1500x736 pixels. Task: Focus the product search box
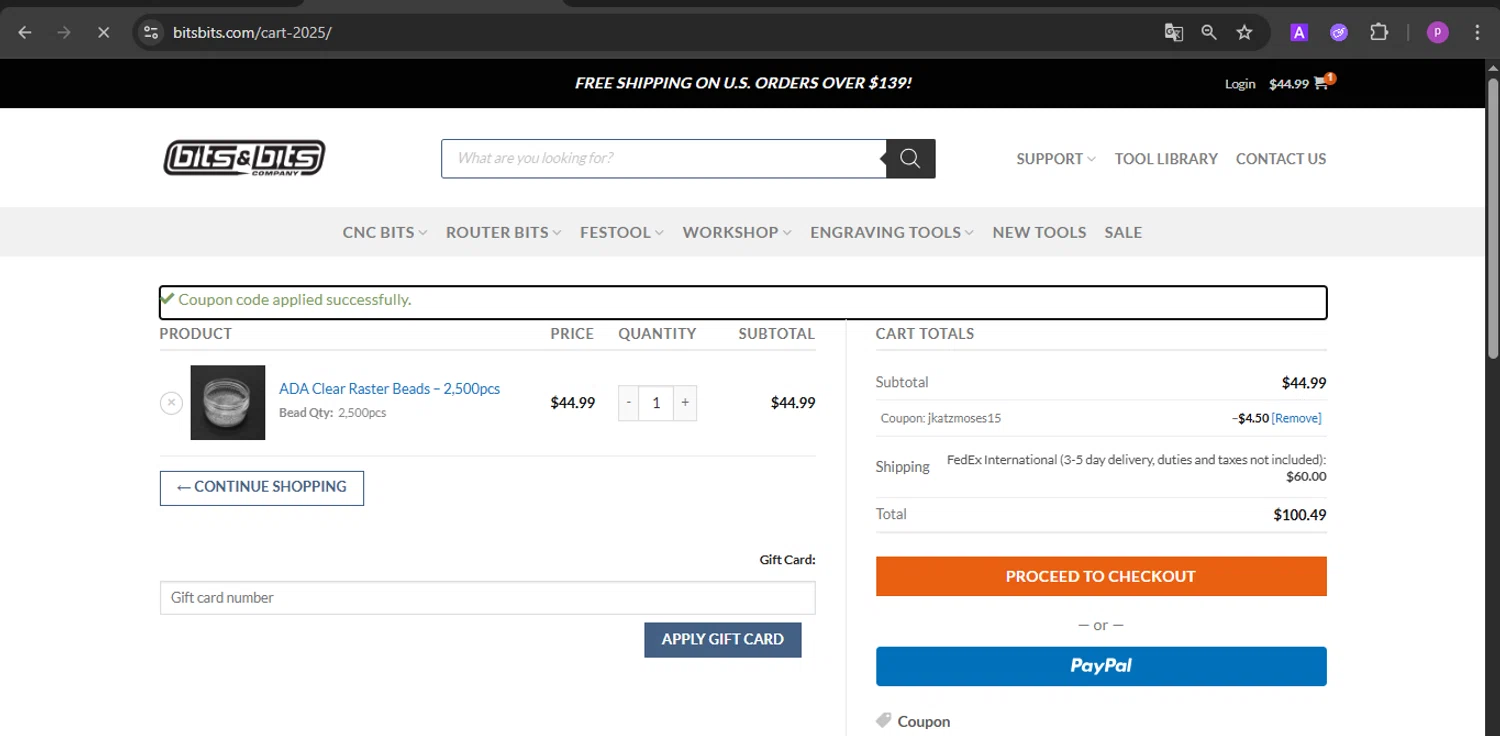(664, 158)
